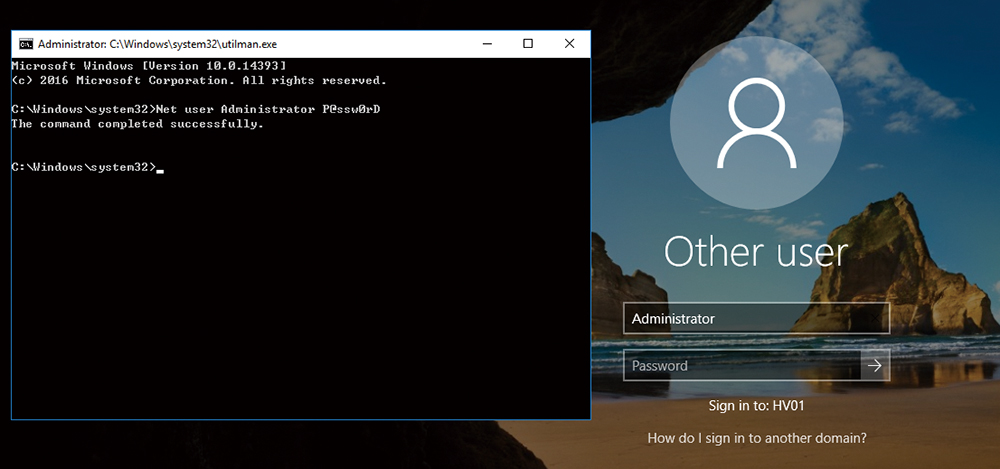Click the Microsoft Windows version line
Viewport: 1000px width, 469px height.
click(x=149, y=66)
